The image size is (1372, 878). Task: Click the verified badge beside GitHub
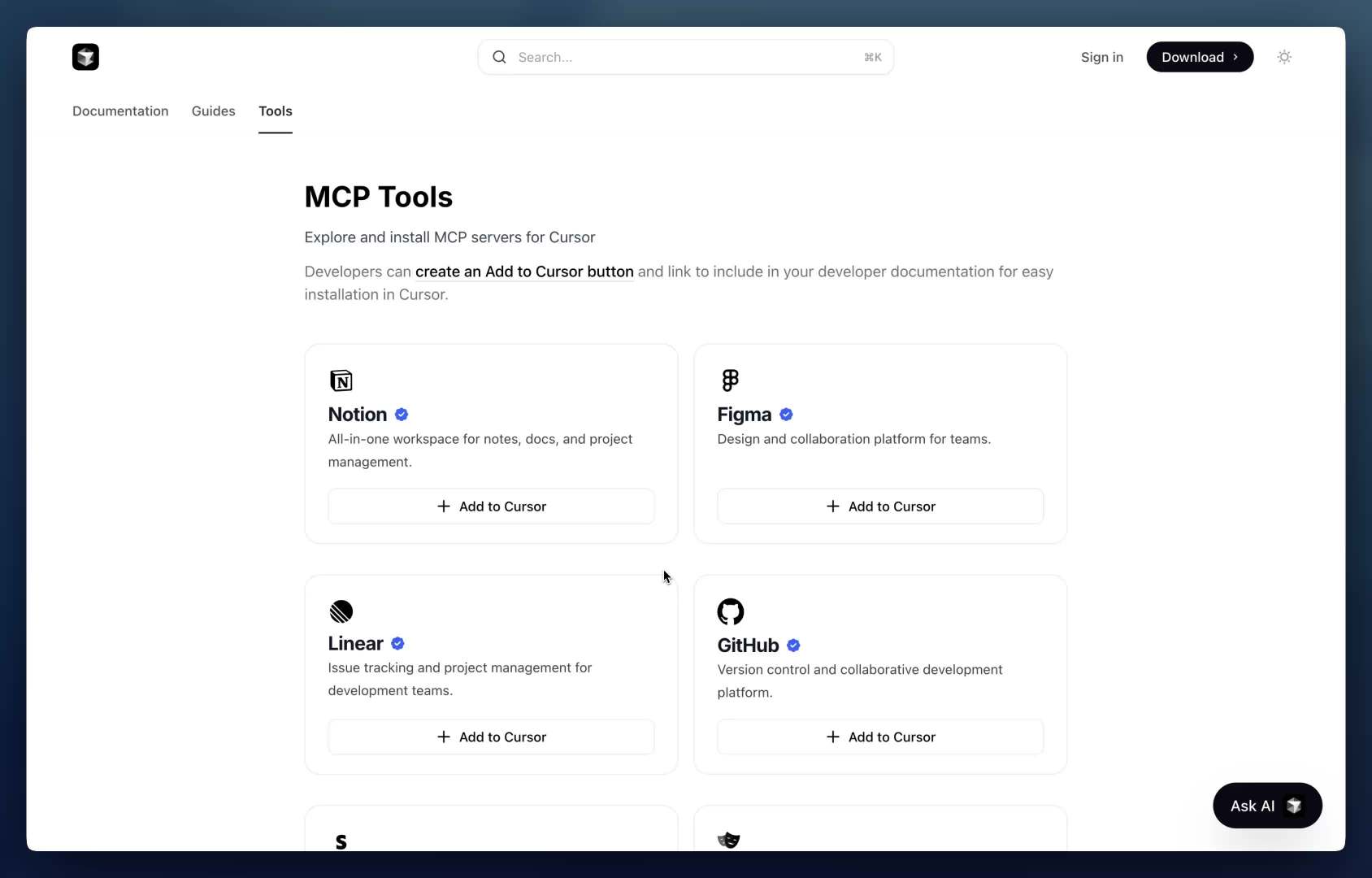point(793,645)
